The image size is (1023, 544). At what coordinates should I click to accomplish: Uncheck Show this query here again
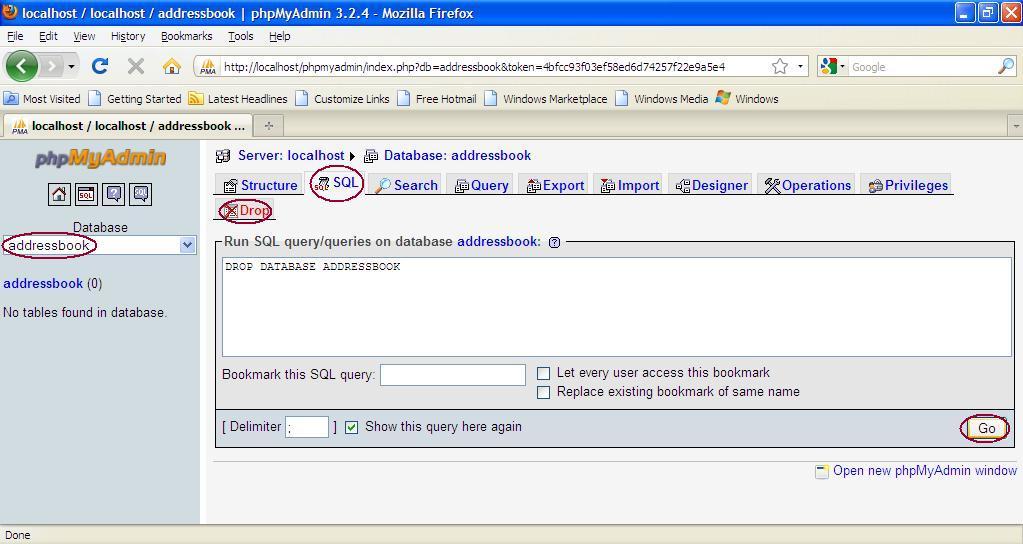point(352,427)
